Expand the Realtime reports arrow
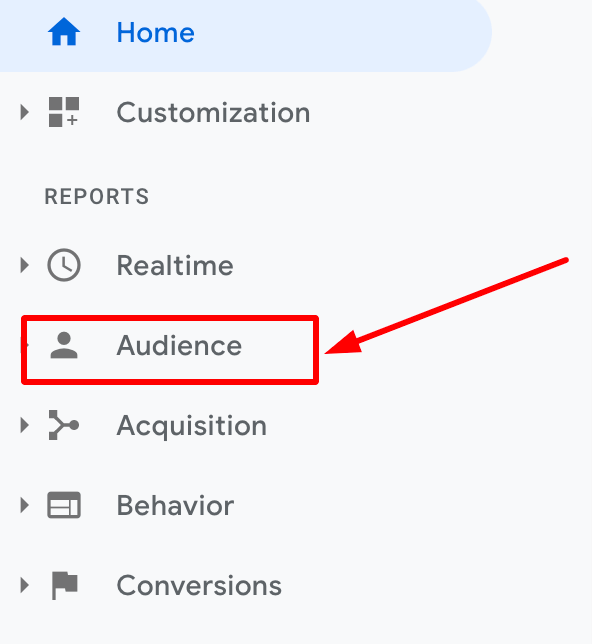Viewport: 592px width, 644px height. coord(25,265)
